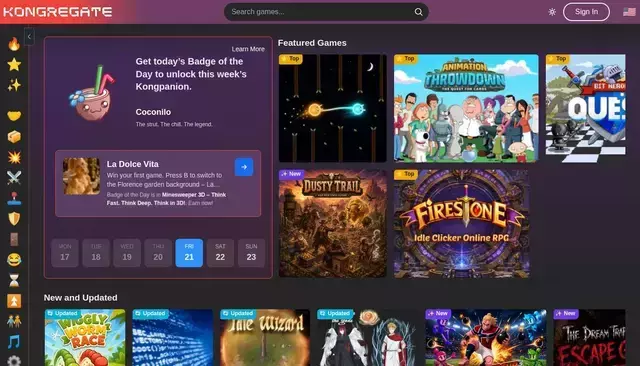Select THU 20 in week calendar
This screenshot has height=366, width=640.
tap(158, 253)
